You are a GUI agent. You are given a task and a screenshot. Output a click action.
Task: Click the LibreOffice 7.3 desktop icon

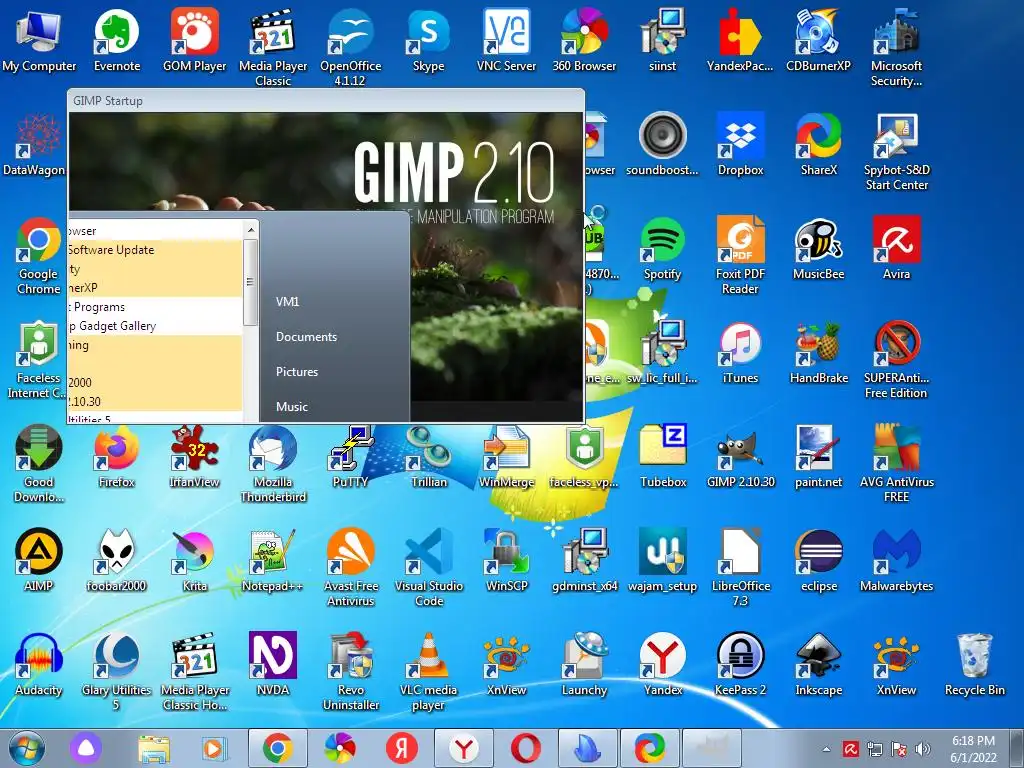tap(741, 567)
